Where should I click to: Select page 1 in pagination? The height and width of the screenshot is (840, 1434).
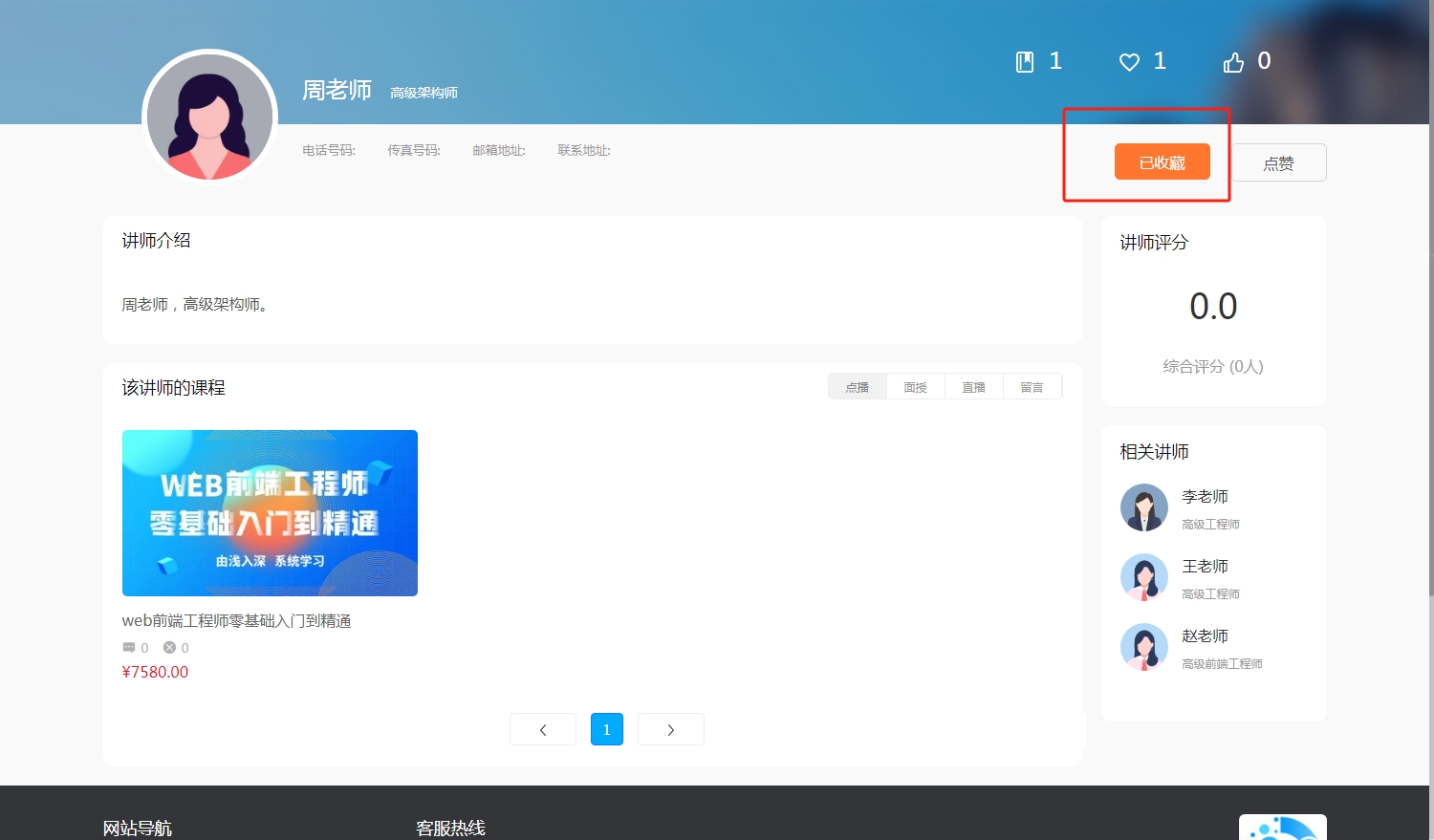[607, 729]
